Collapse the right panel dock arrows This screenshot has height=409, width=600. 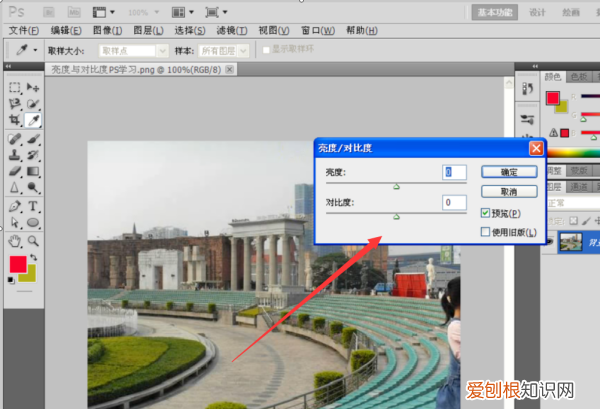coord(535,66)
